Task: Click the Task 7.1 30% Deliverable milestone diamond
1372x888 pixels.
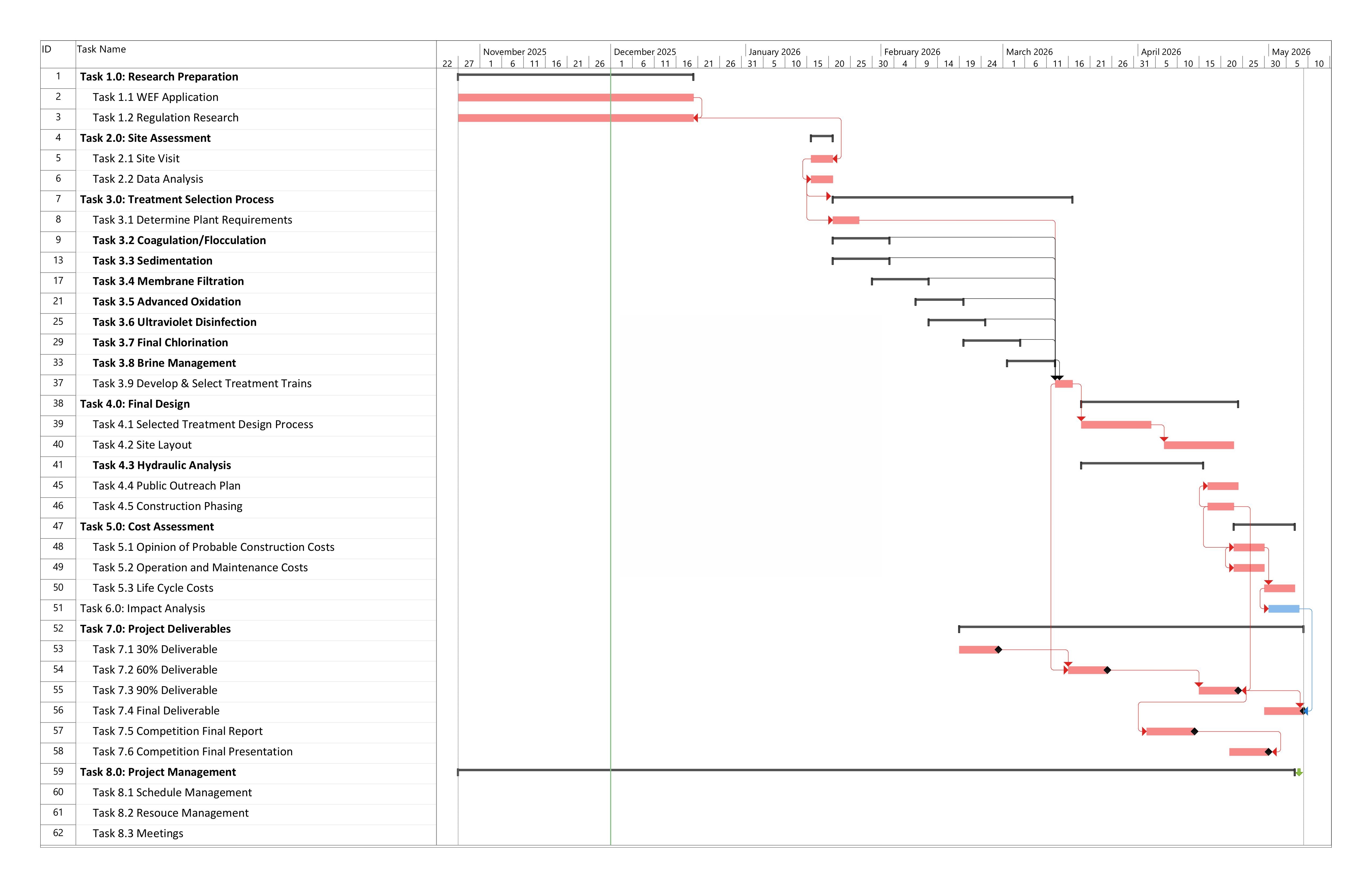Action: tap(998, 650)
